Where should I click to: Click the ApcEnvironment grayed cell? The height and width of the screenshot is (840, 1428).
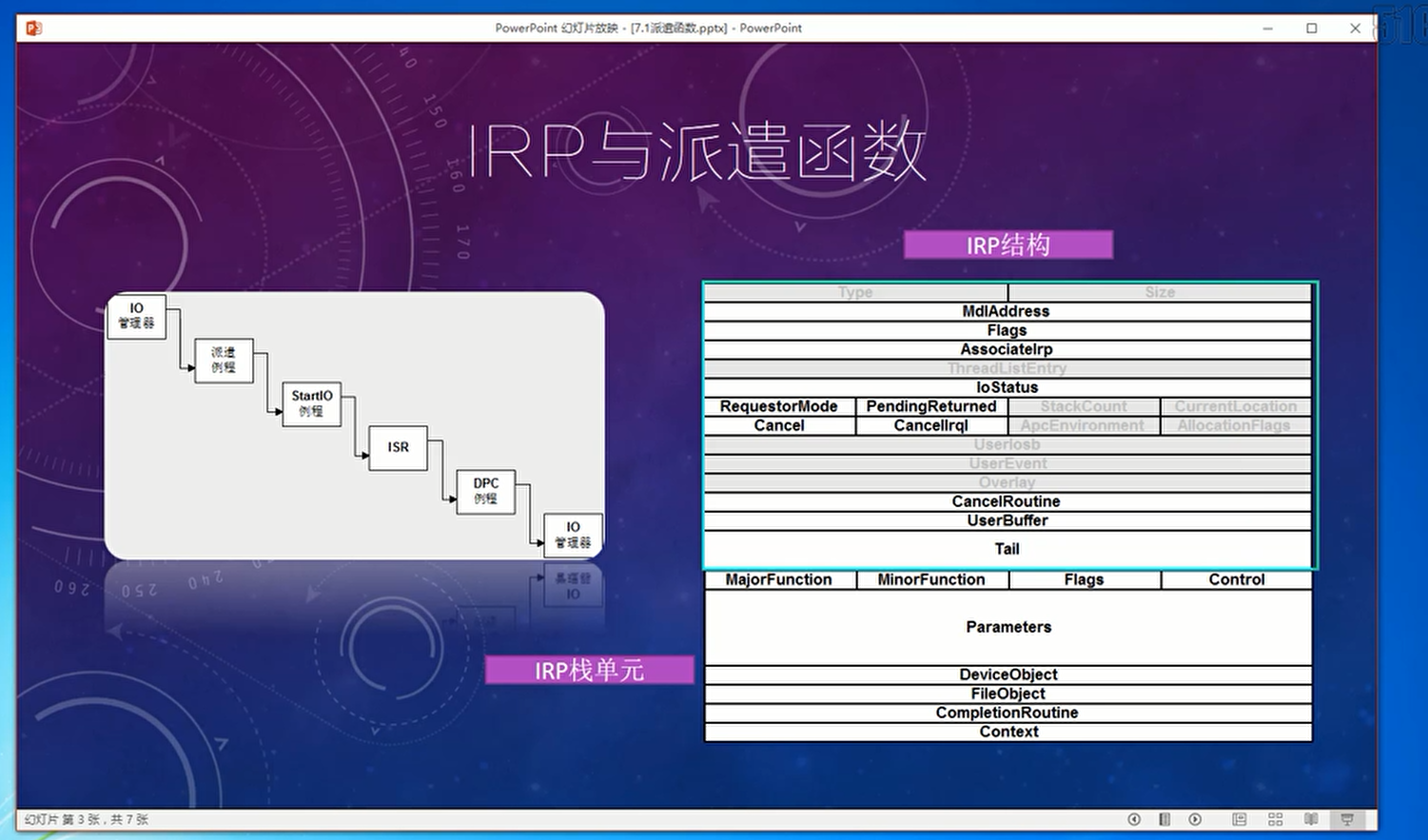[x=1084, y=425]
